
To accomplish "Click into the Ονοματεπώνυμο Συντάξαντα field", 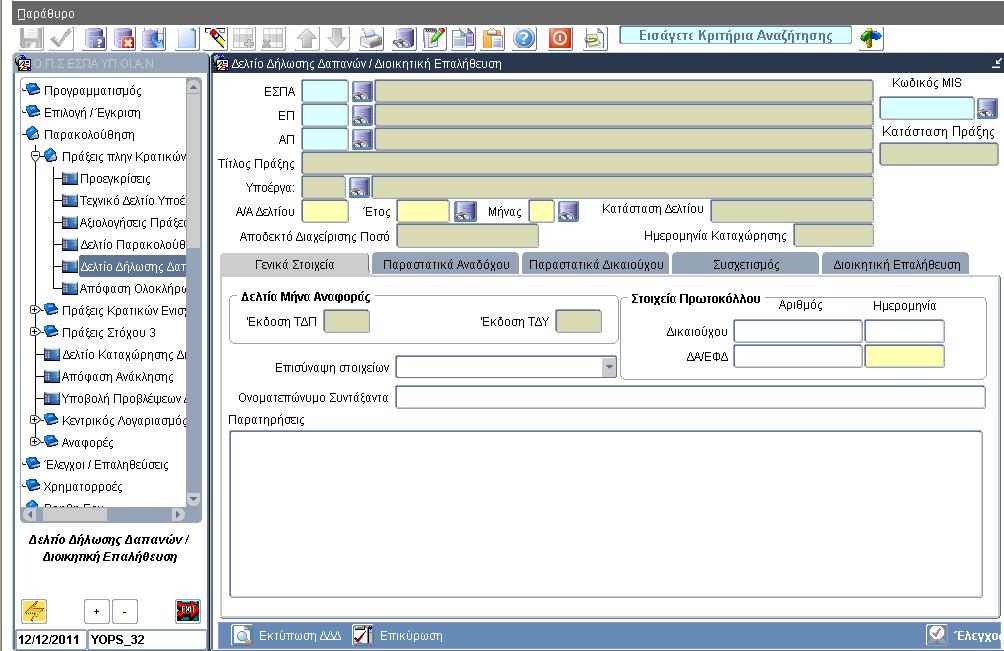I will [x=690, y=397].
